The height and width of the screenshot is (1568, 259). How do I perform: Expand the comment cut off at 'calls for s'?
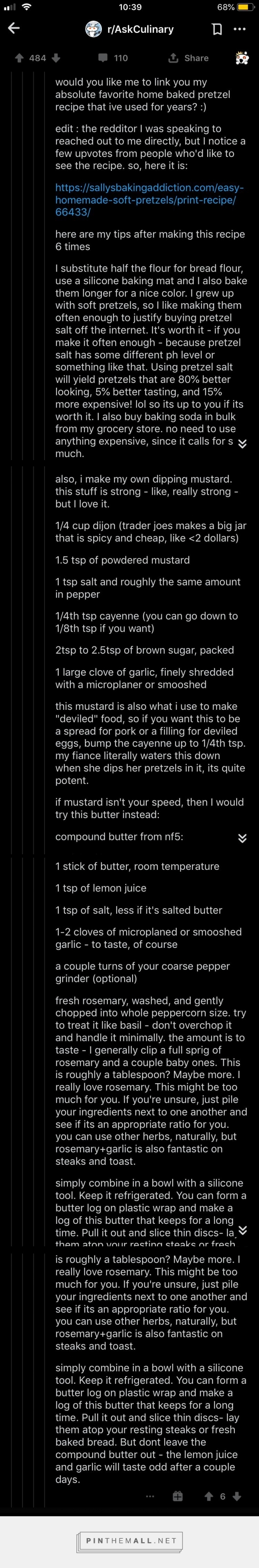coord(242,444)
